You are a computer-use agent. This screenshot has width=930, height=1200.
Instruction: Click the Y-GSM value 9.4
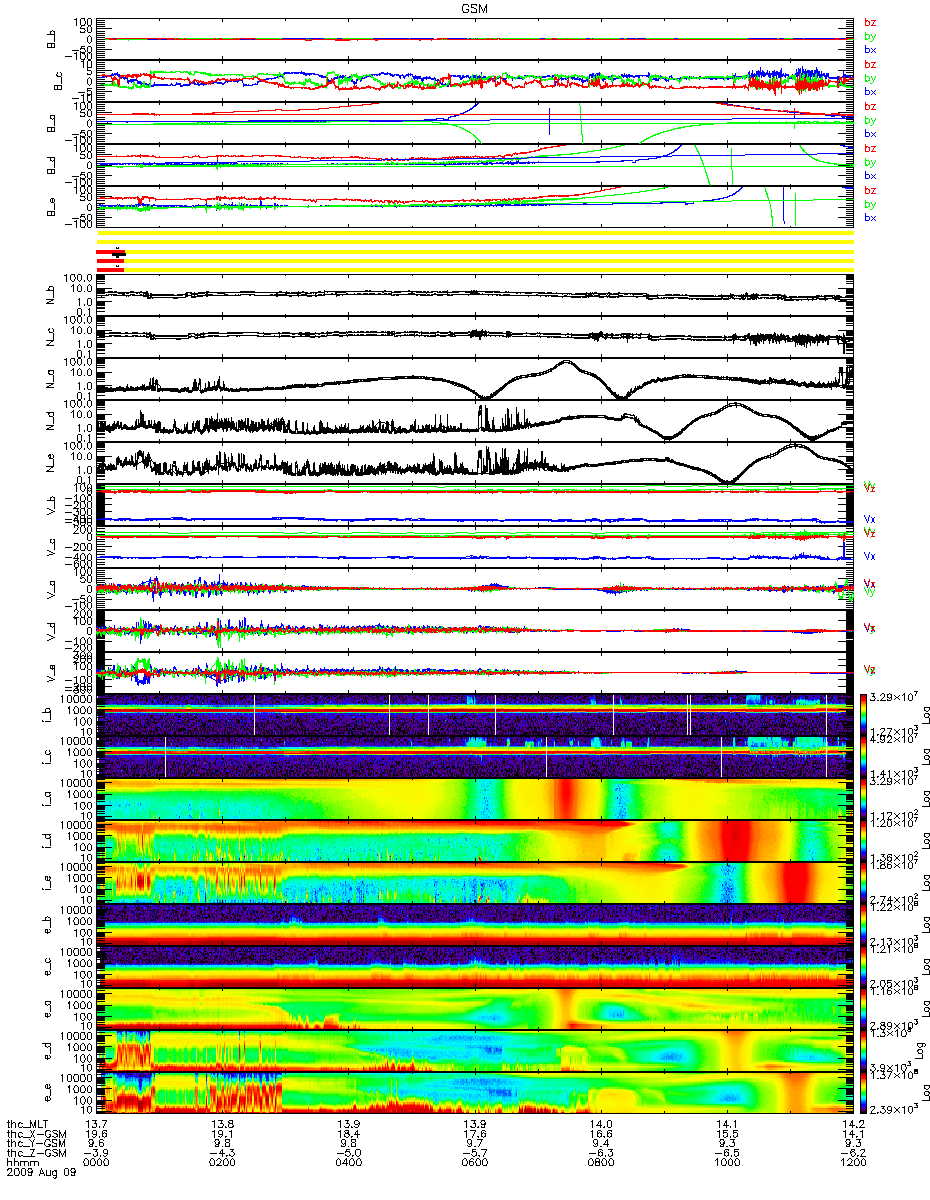(x=601, y=1144)
